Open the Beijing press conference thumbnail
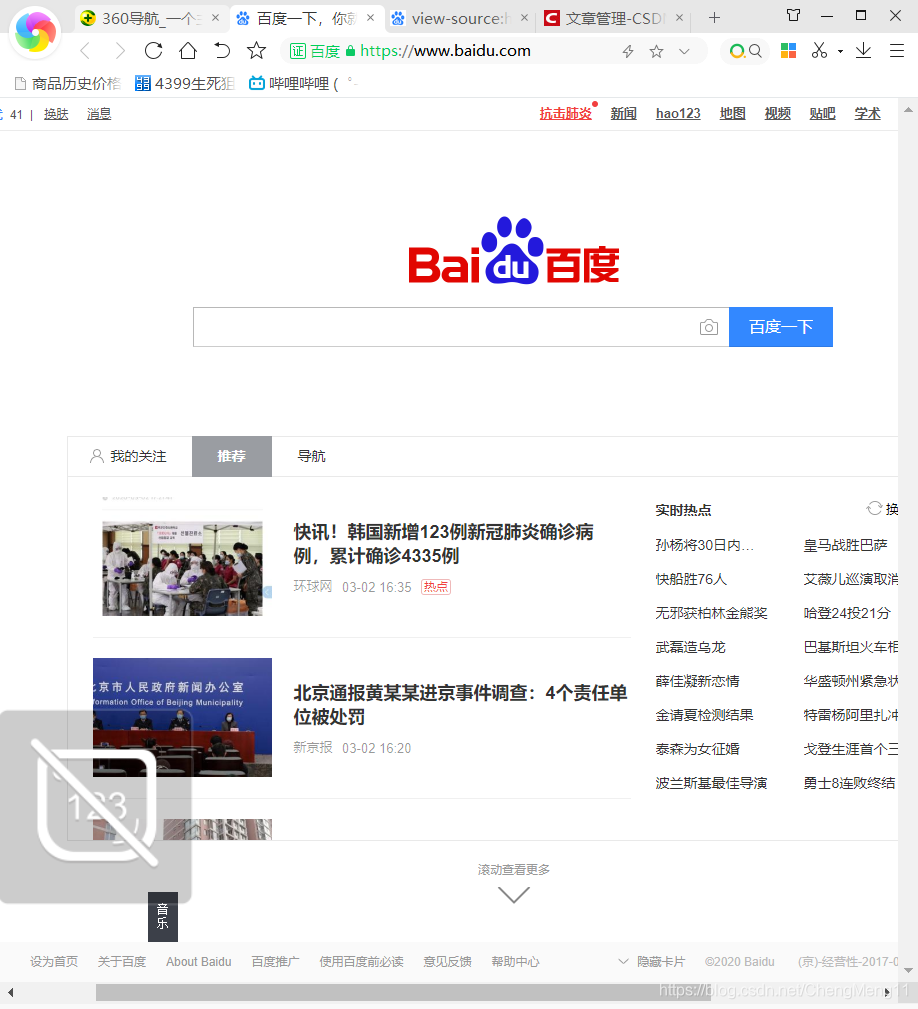 pos(182,717)
